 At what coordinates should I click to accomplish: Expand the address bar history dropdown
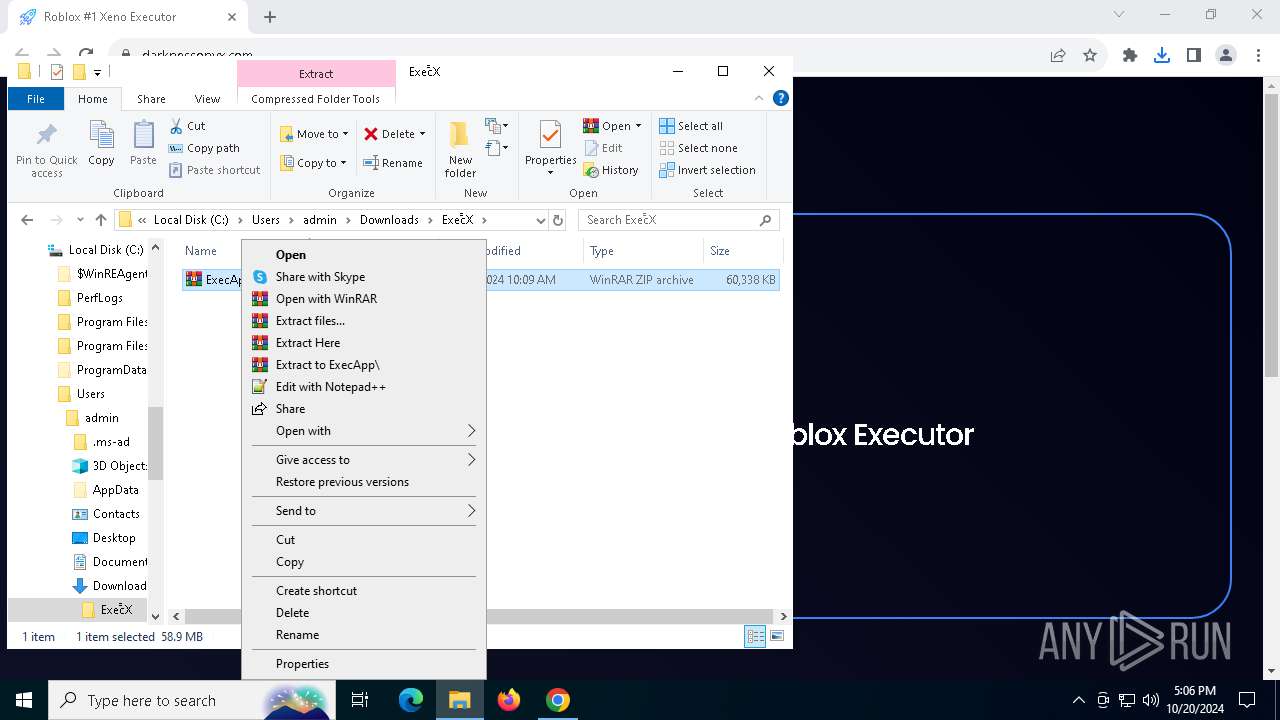point(540,220)
